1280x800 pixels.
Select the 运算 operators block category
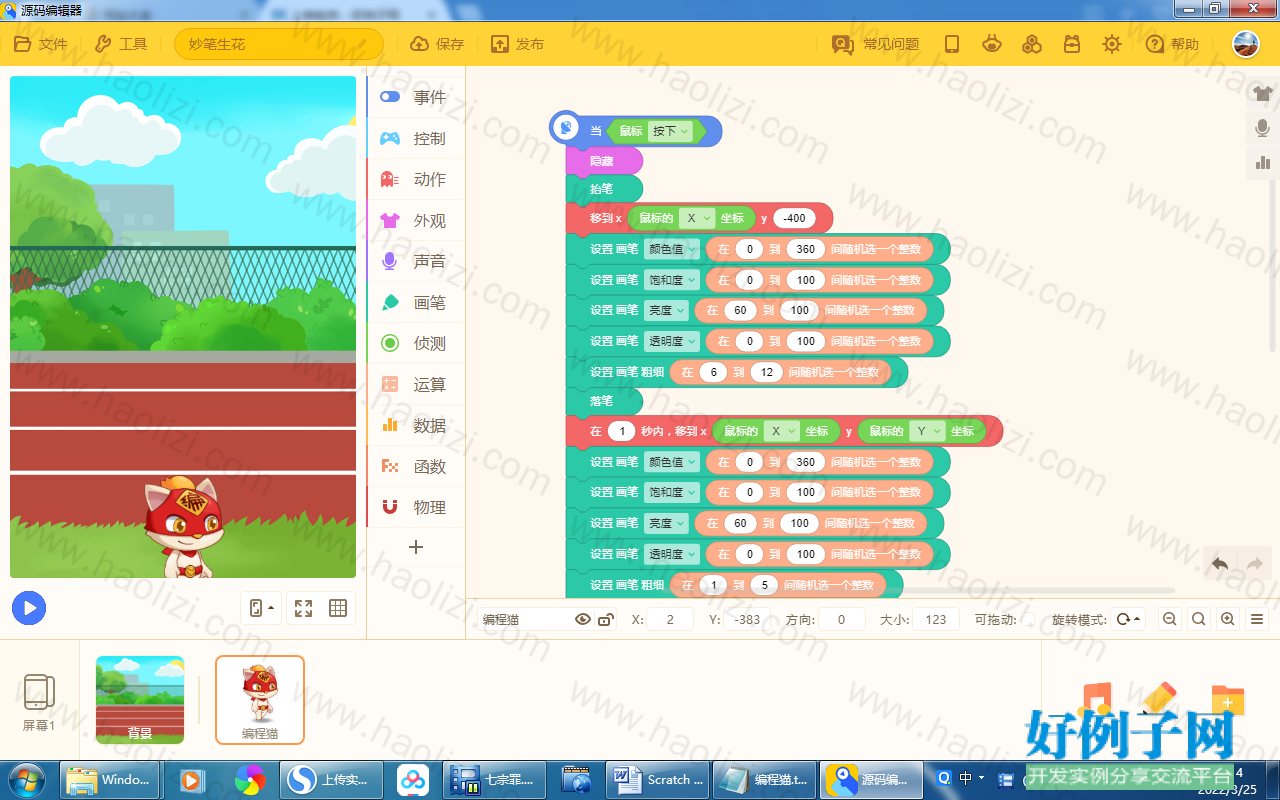pos(416,384)
